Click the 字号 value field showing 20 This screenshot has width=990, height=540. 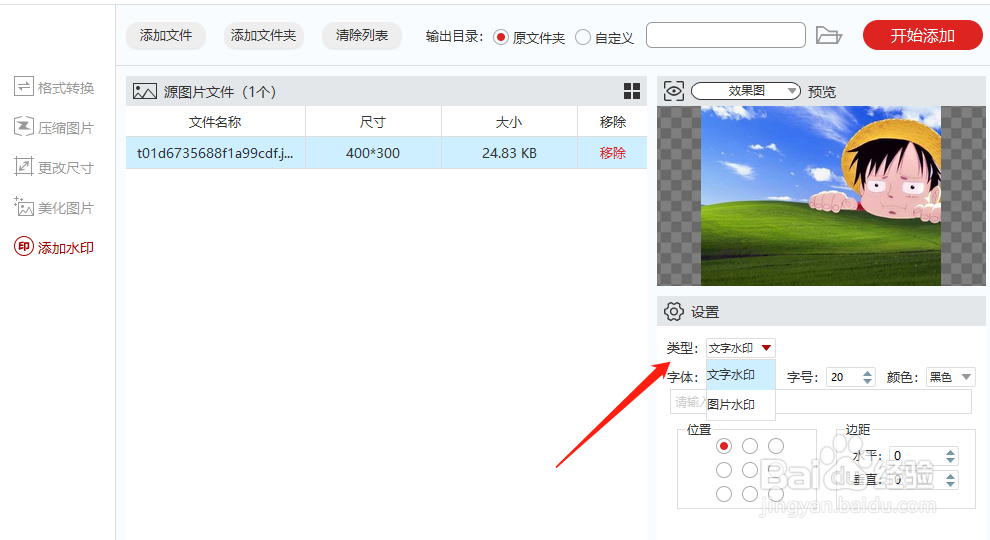coord(844,377)
